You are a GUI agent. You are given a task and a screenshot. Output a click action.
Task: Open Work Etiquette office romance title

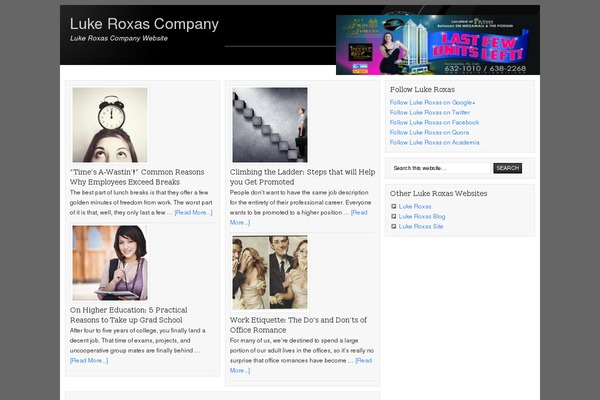coord(298,325)
